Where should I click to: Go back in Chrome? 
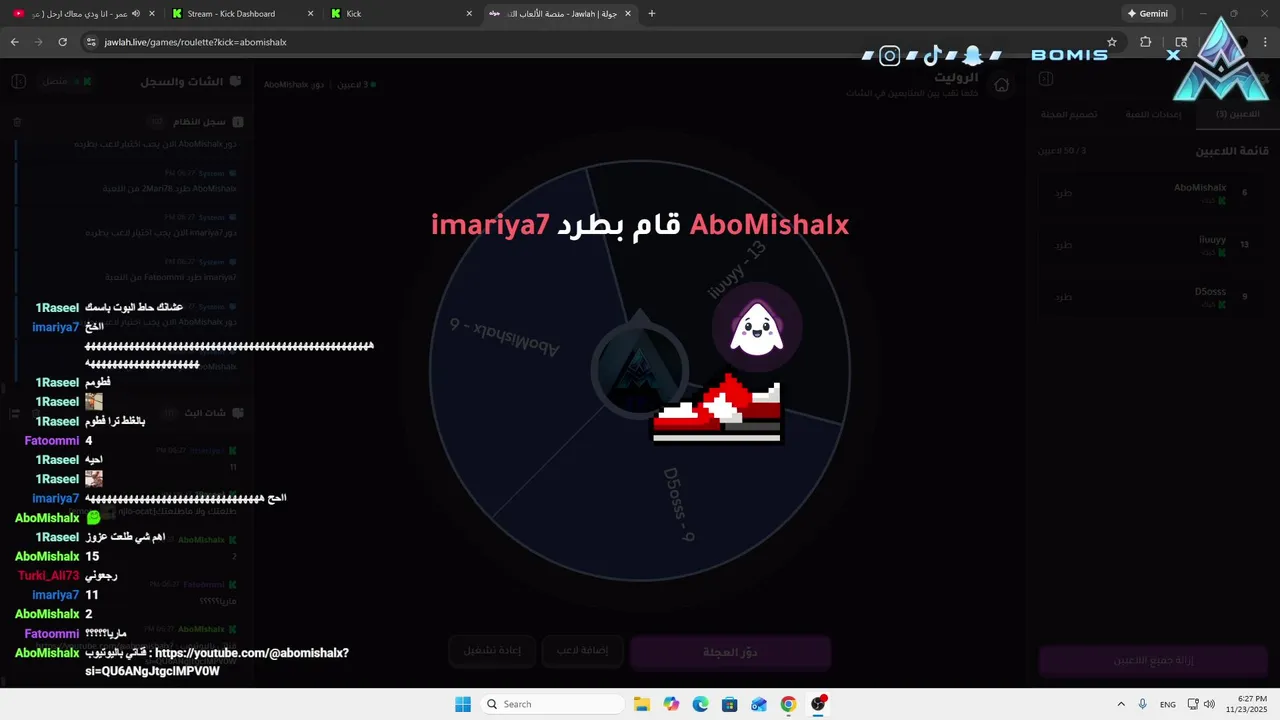pyautogui.click(x=14, y=42)
